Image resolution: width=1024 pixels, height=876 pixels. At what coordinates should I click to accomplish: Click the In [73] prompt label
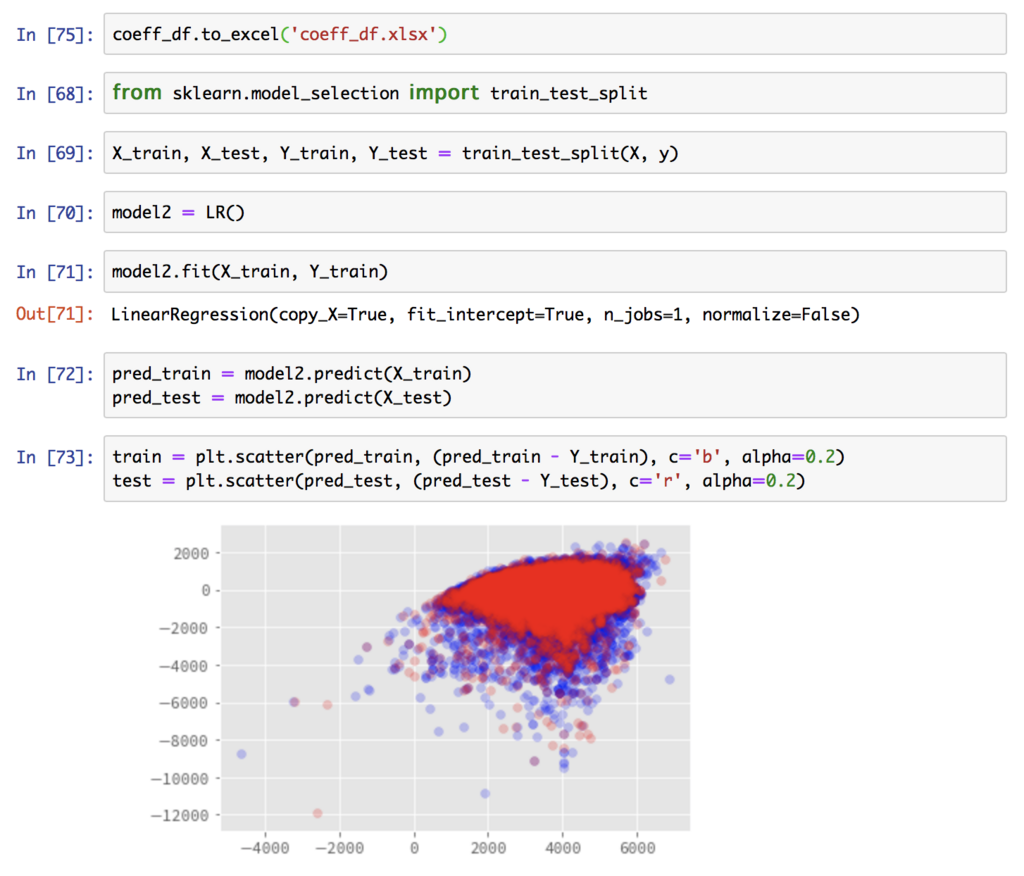point(55,457)
